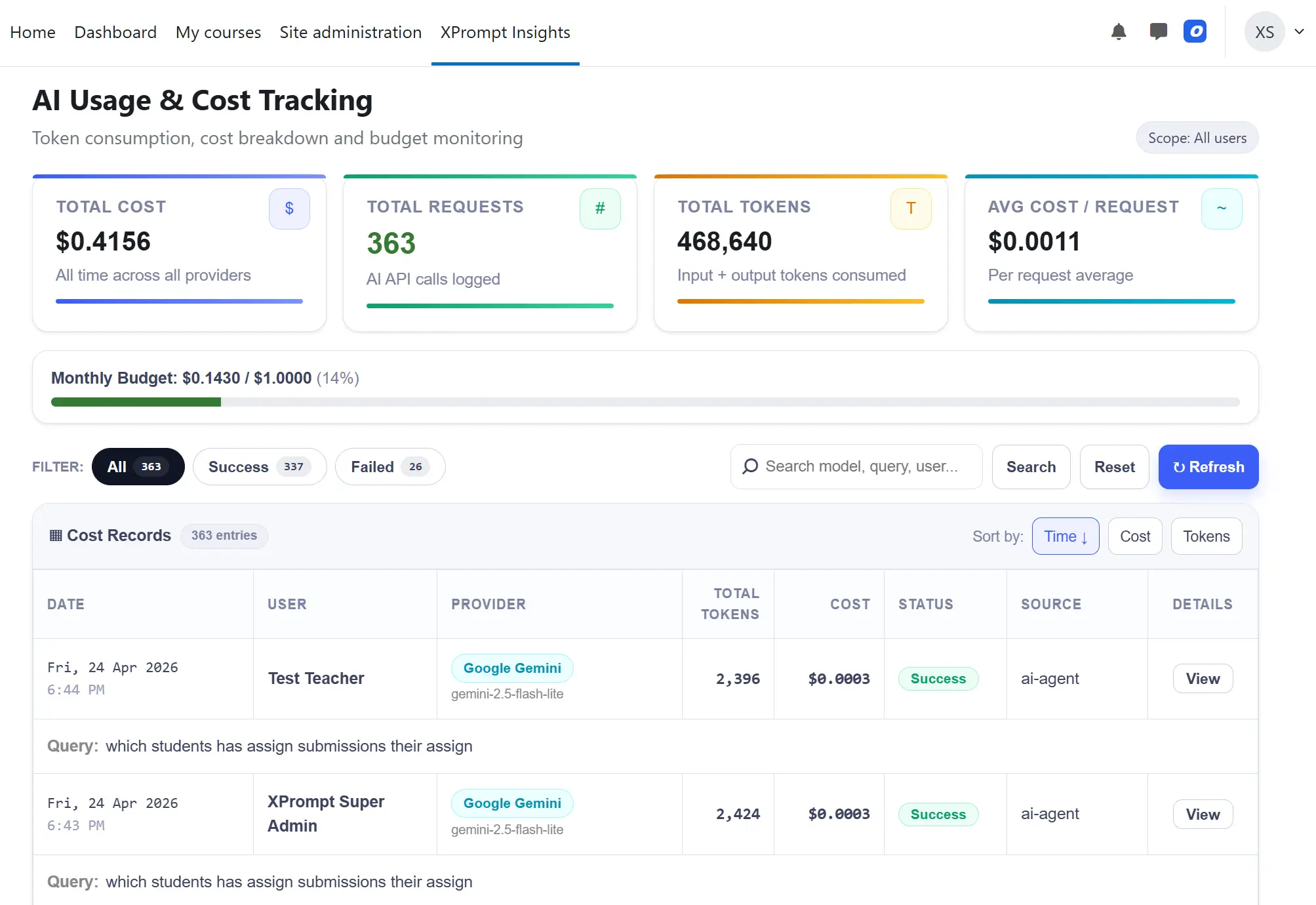Image resolution: width=1316 pixels, height=905 pixels.
Task: Click the XS user avatar
Action: pos(1264,32)
